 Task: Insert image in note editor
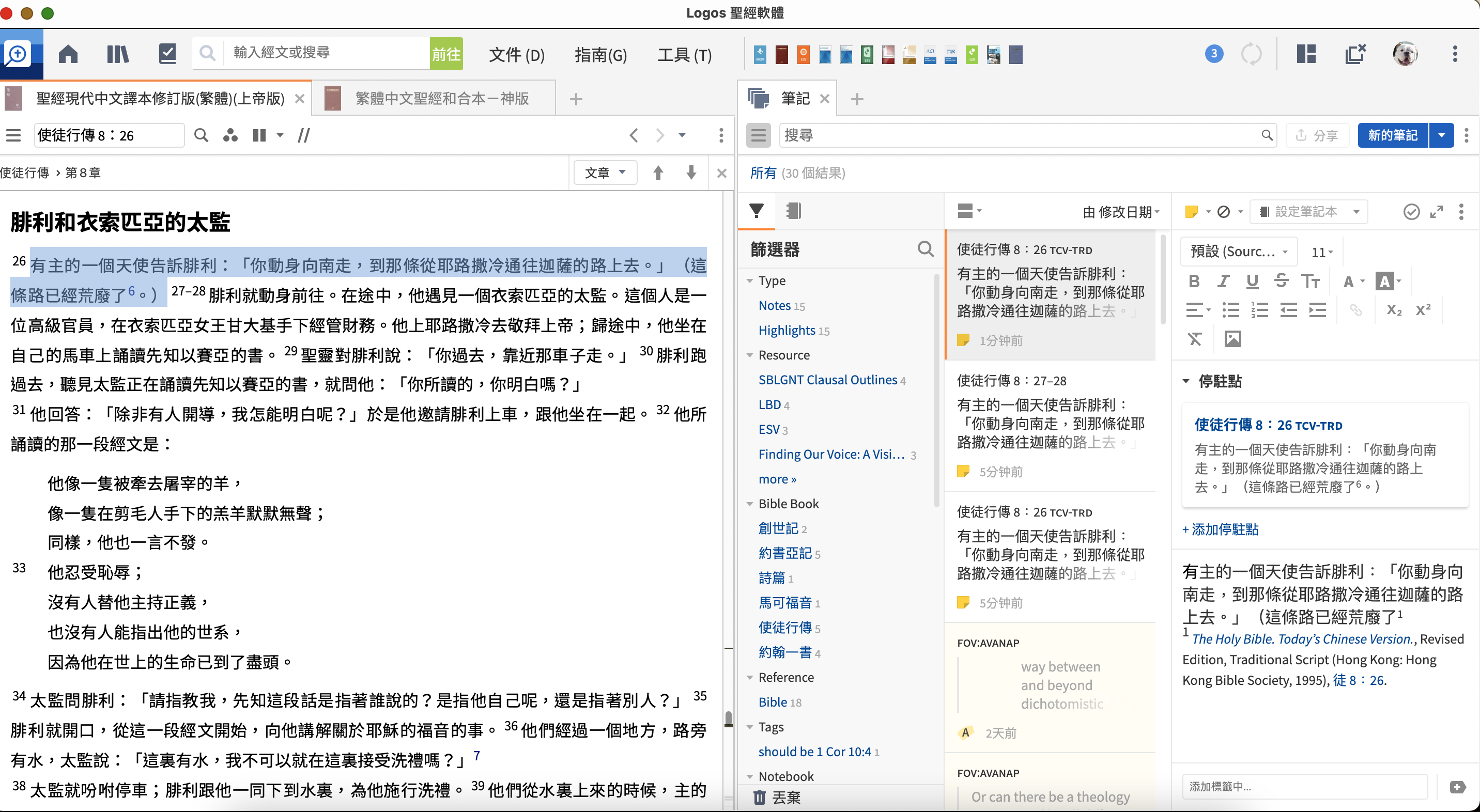point(1232,339)
